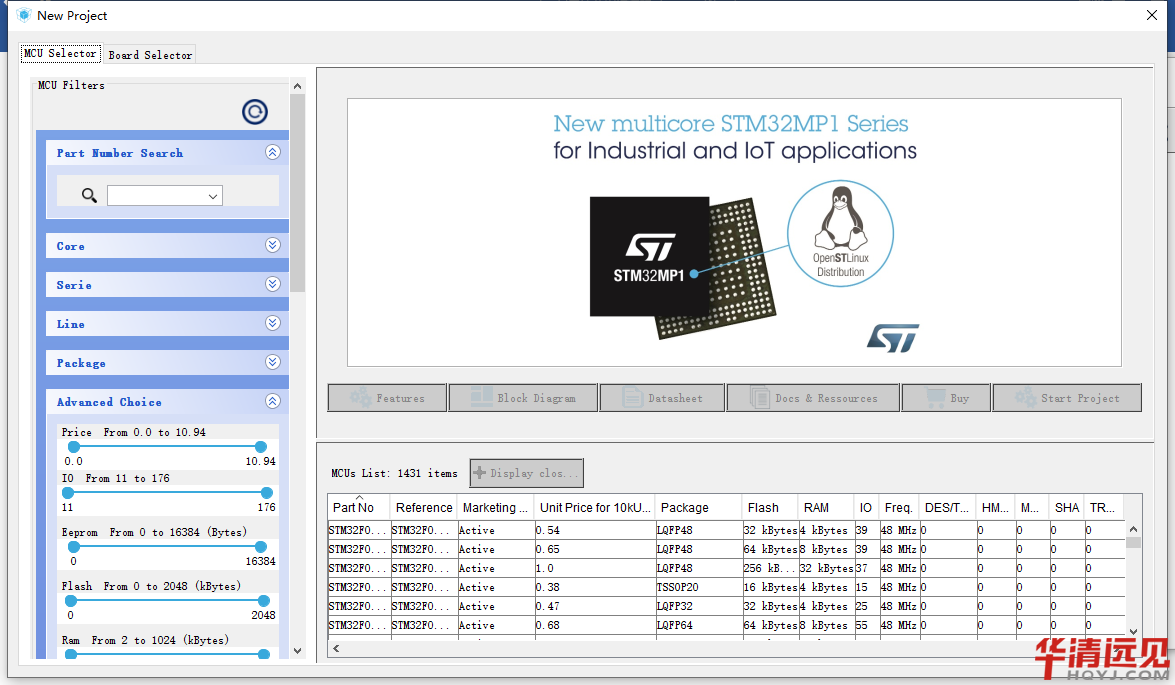Switch to the Board Selector tab
This screenshot has height=685, width=1175.
pyautogui.click(x=150, y=55)
